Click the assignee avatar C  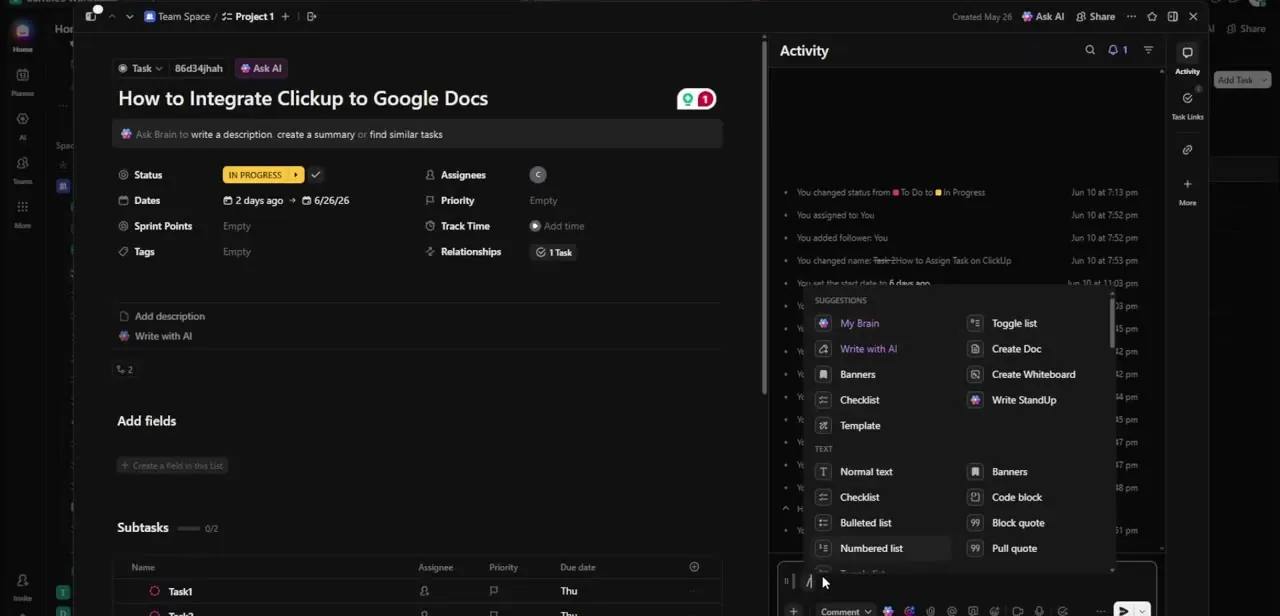point(538,175)
